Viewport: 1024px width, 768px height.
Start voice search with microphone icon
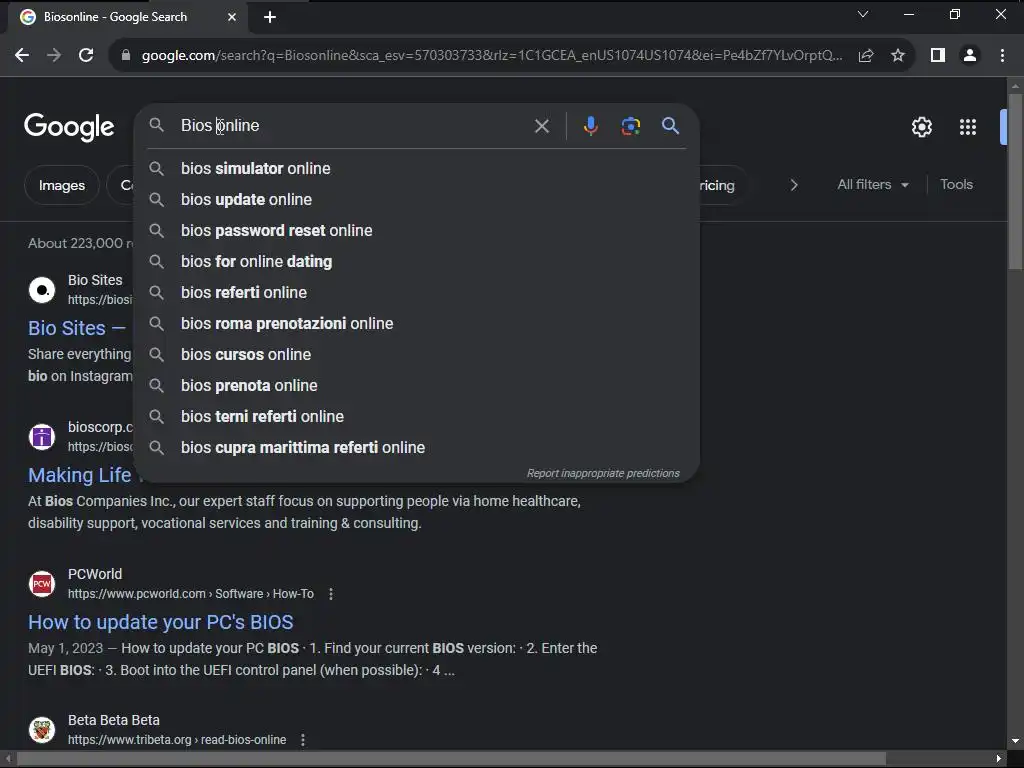(x=590, y=126)
